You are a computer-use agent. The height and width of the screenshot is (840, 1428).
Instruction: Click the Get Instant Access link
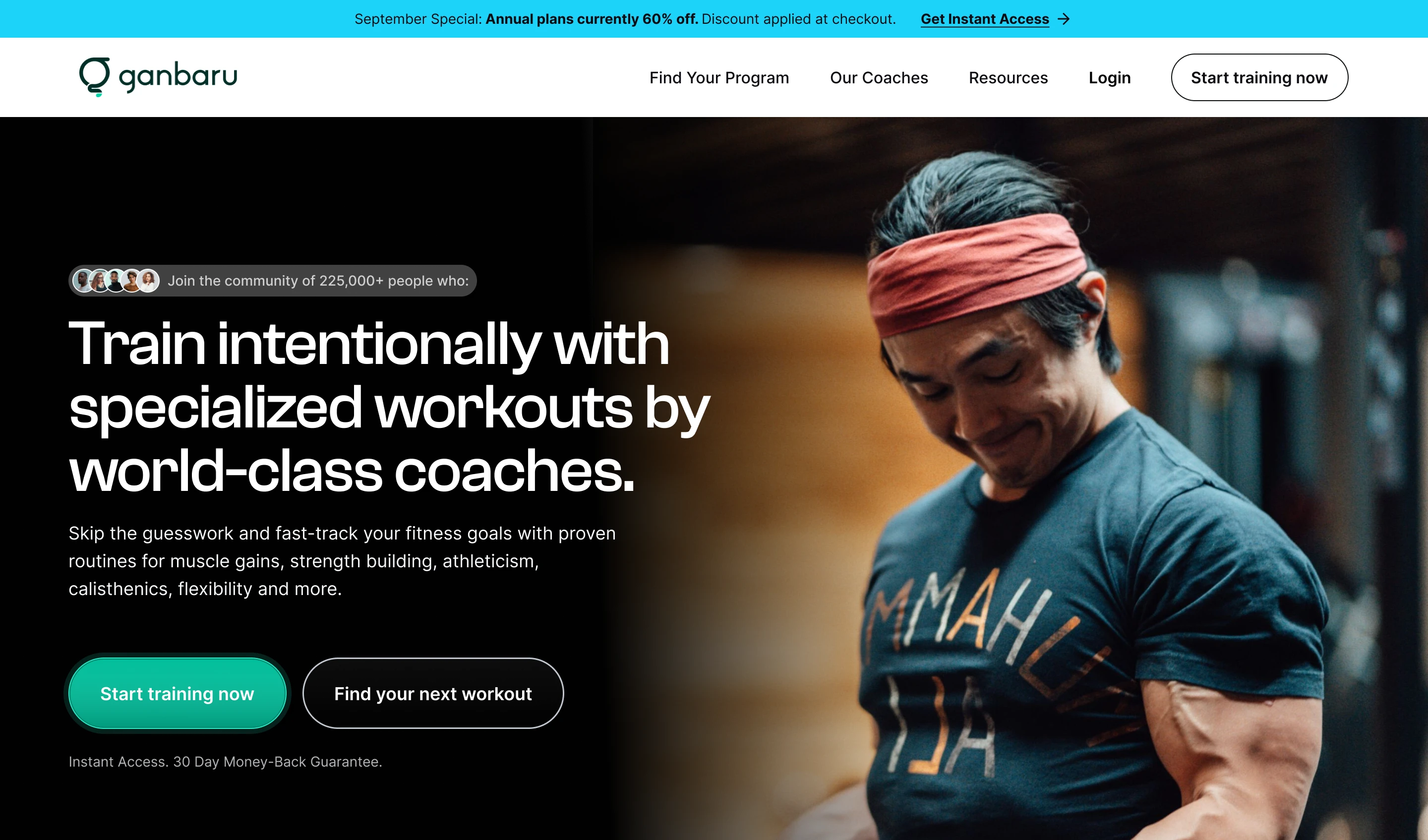click(x=985, y=19)
